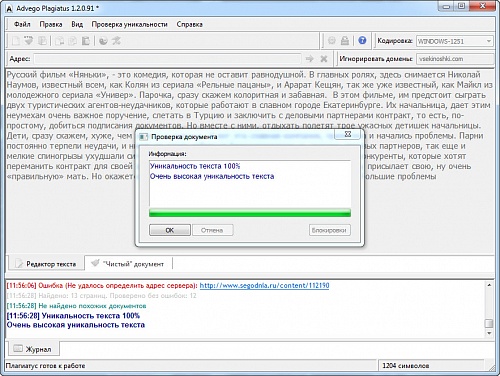Open Файл menu
500x376 pixels.
[x=22, y=24]
